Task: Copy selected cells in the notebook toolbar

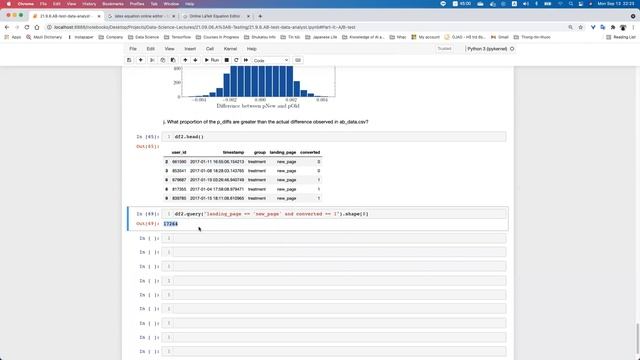Action: pos(162,60)
